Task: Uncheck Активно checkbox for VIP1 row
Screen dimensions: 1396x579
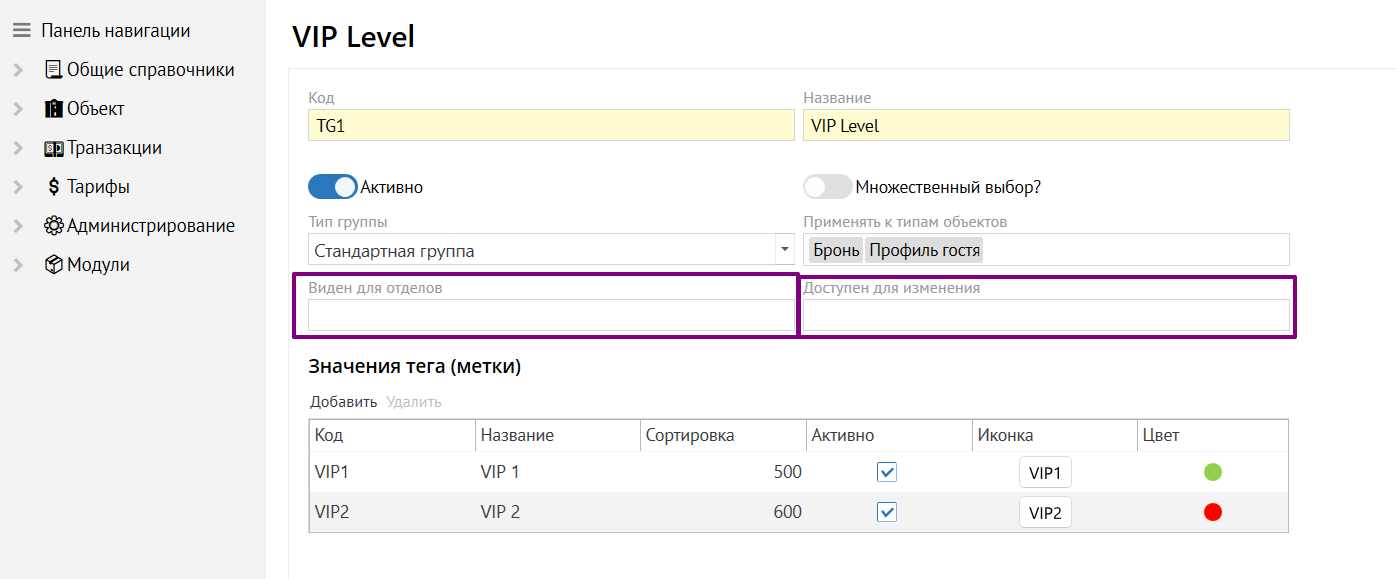Action: pyautogui.click(x=887, y=472)
